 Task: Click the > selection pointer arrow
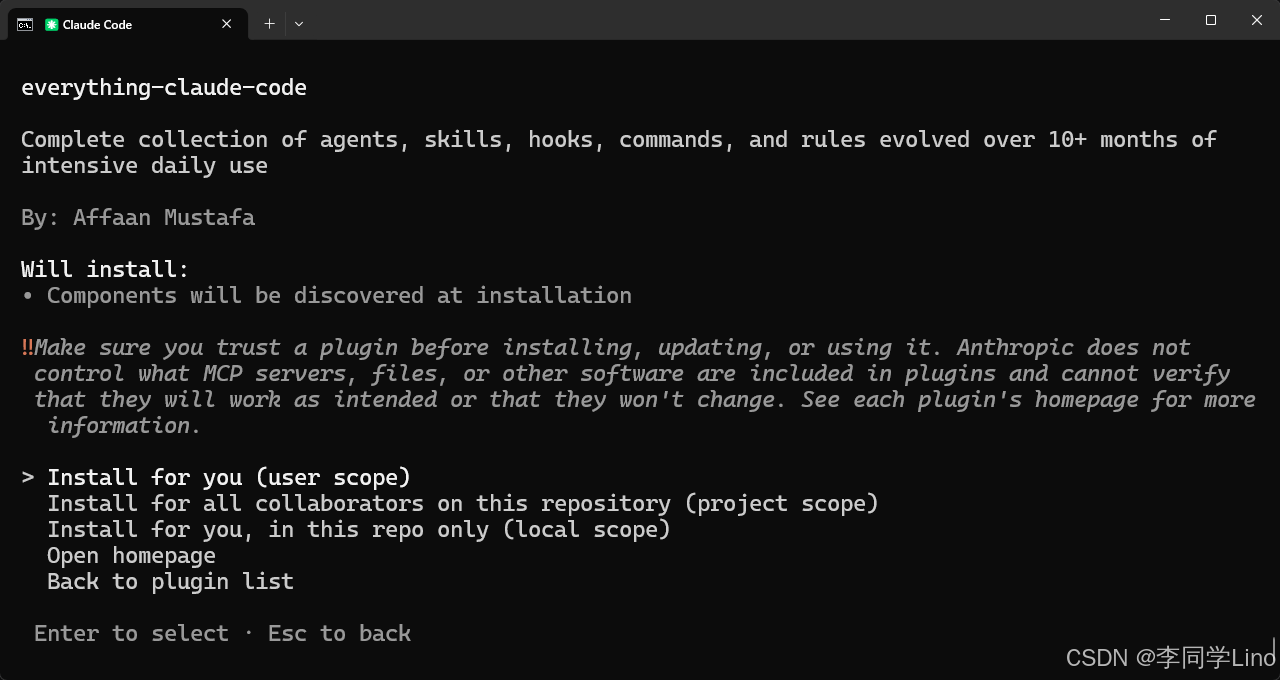(x=28, y=477)
